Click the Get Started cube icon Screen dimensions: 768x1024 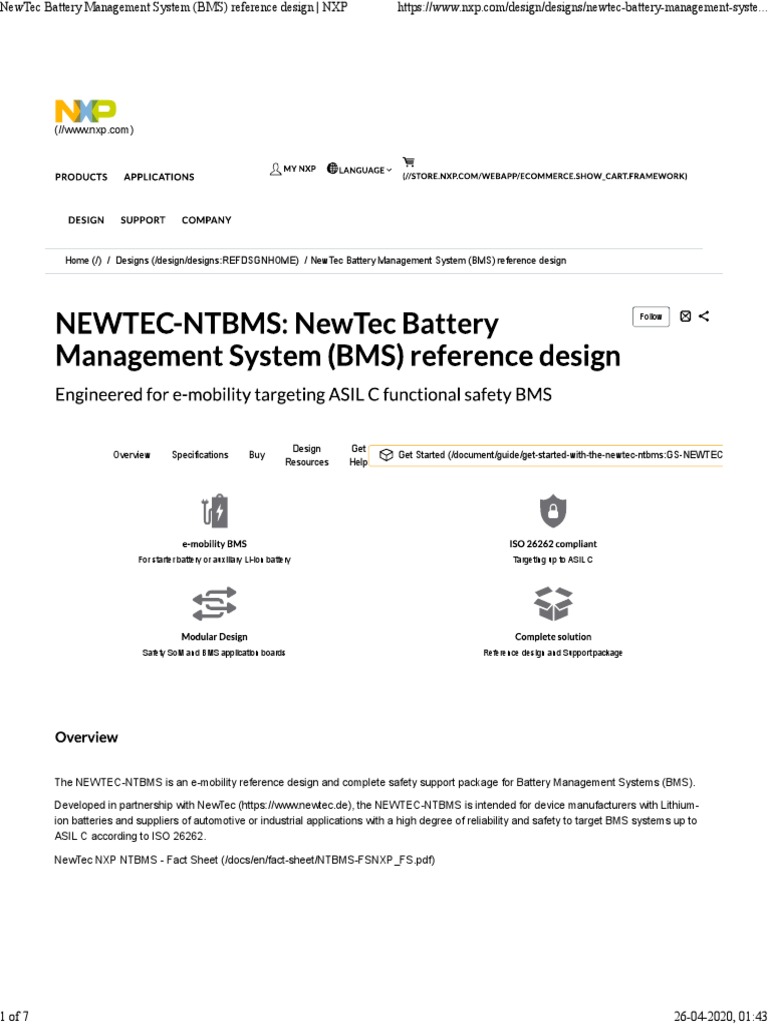point(386,455)
